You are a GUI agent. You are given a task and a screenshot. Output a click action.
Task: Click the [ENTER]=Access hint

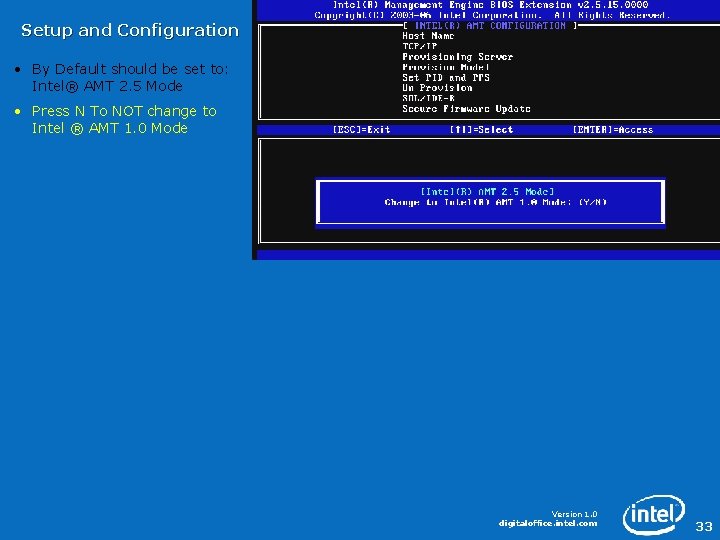[613, 130]
